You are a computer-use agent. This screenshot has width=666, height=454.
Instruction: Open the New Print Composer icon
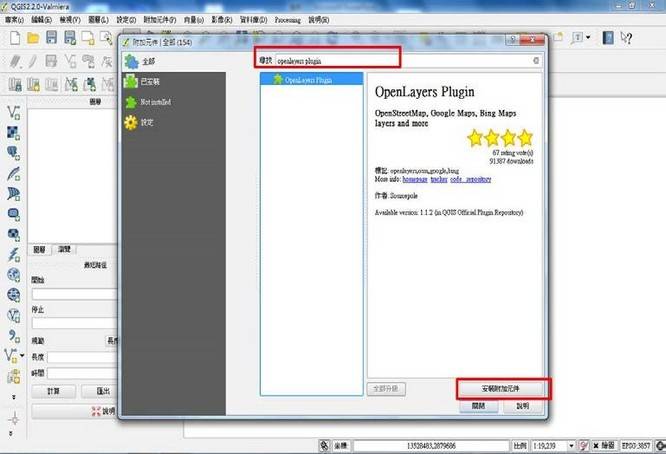click(x=88, y=38)
